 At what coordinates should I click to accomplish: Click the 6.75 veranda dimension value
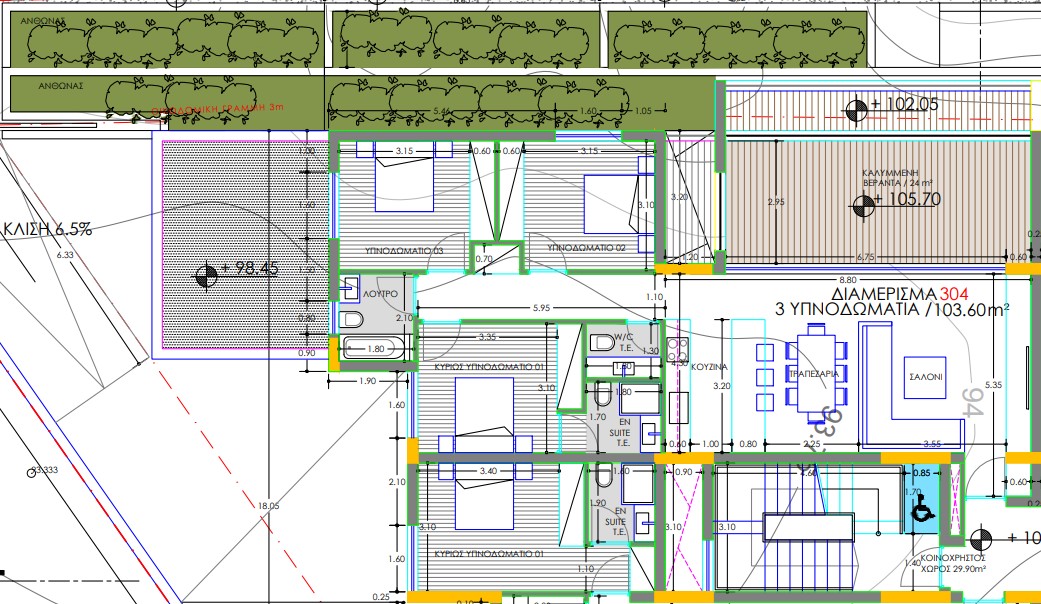click(865, 257)
